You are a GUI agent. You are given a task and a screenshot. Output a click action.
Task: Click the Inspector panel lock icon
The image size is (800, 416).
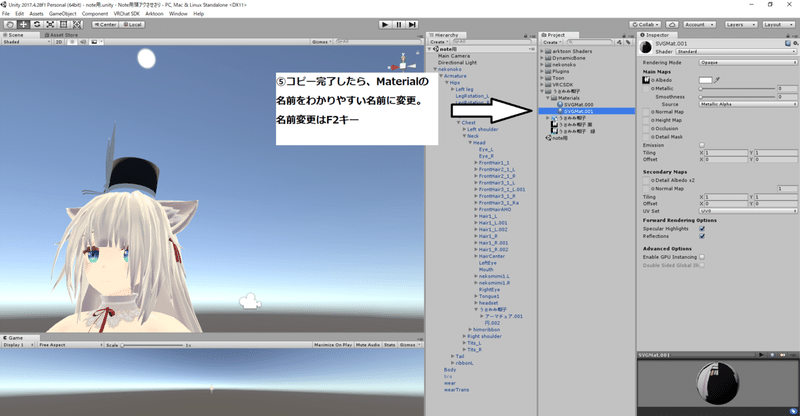tap(790, 36)
